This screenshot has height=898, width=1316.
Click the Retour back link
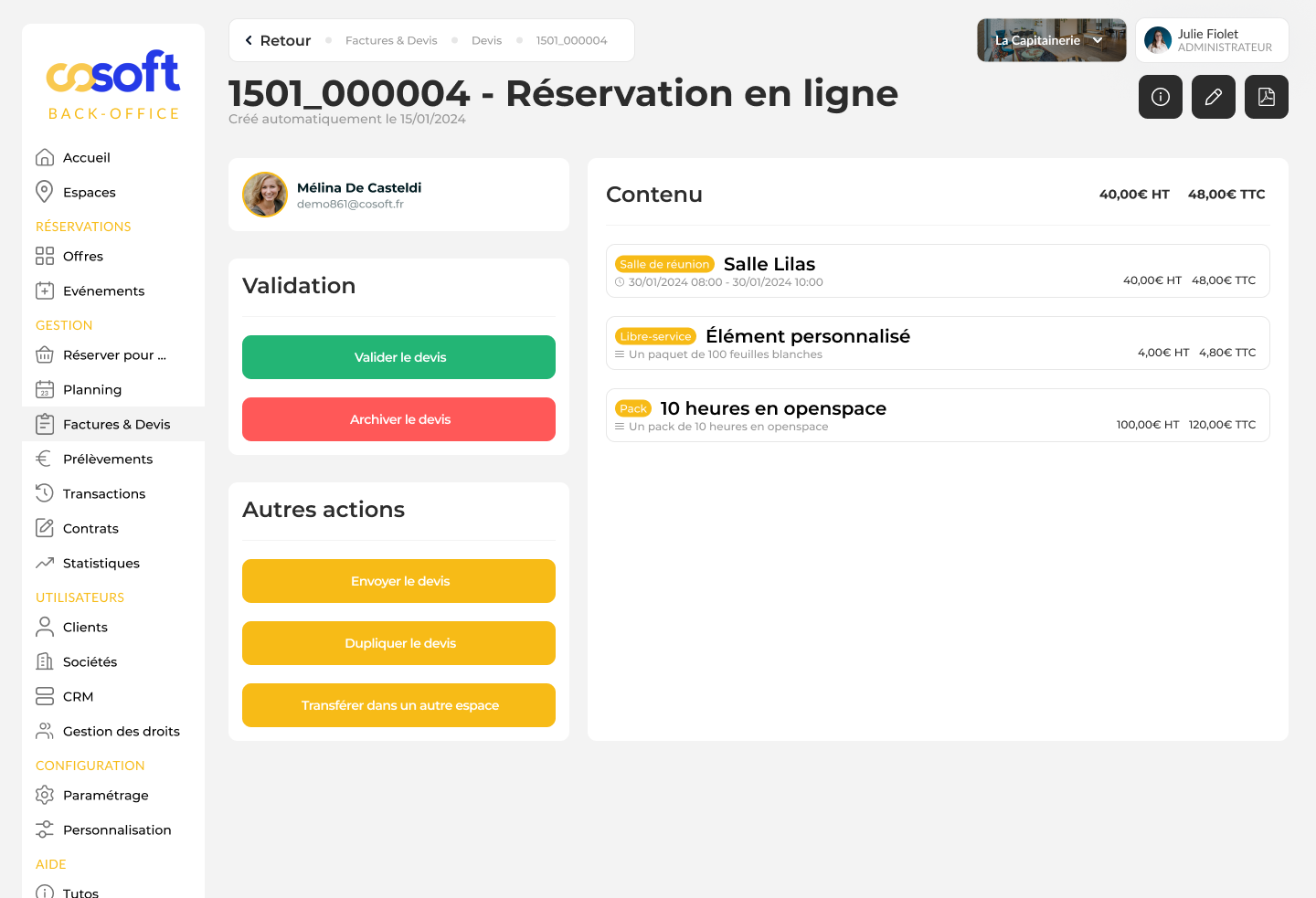click(278, 40)
